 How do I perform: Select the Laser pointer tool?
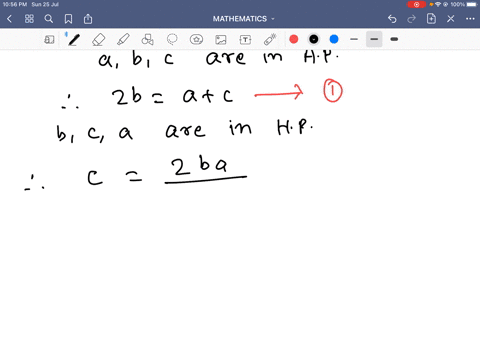(x=270, y=39)
